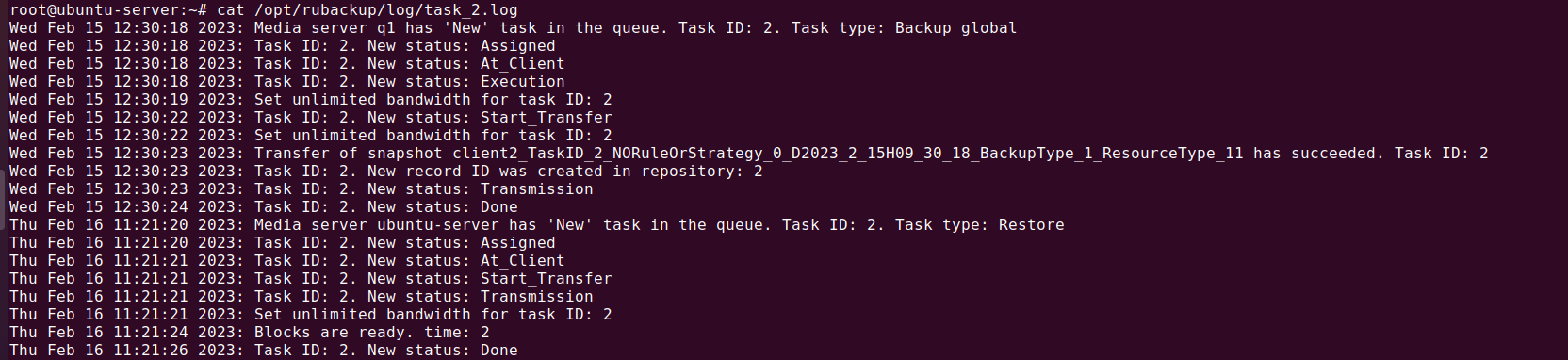Click the 'Done' status at 12:30:24
1568x360 pixels.
coord(498,207)
